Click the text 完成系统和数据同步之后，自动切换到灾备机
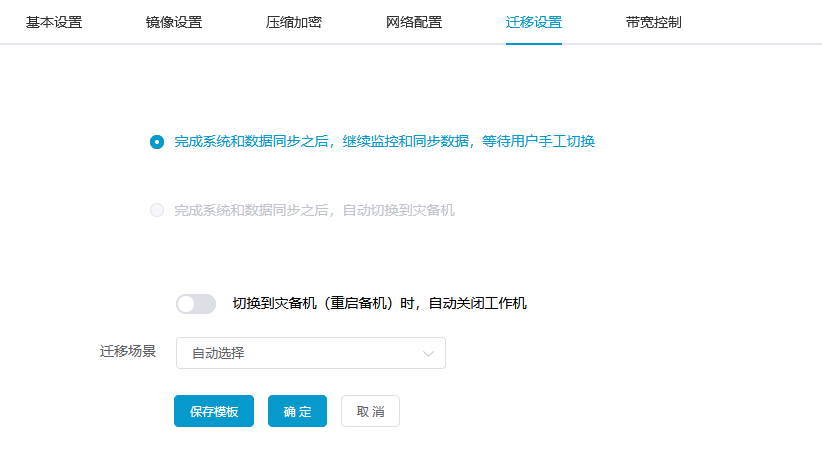Screen dimensions: 822x455 tap(315, 210)
